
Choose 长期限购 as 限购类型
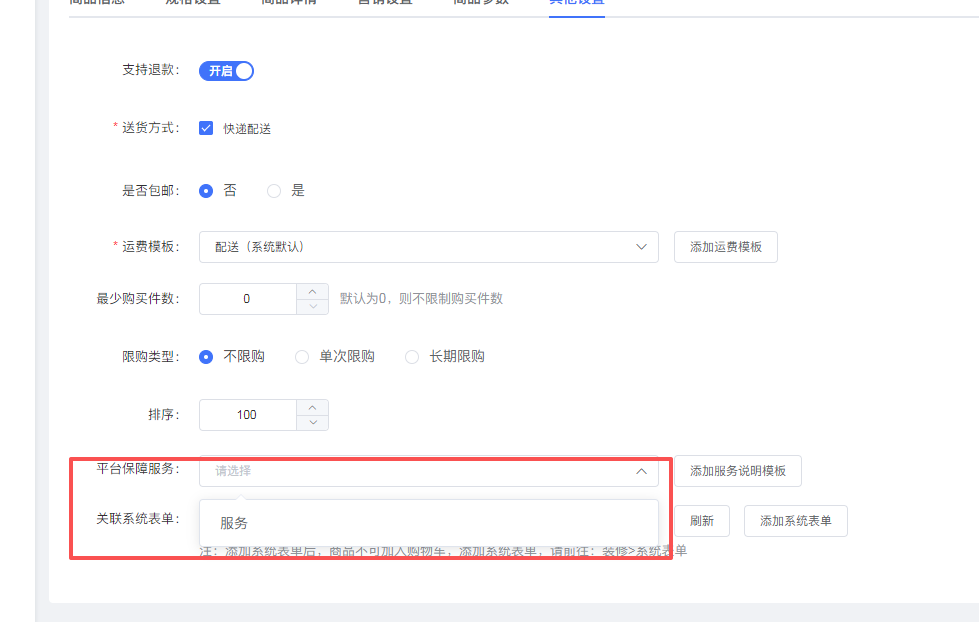pyautogui.click(x=412, y=357)
